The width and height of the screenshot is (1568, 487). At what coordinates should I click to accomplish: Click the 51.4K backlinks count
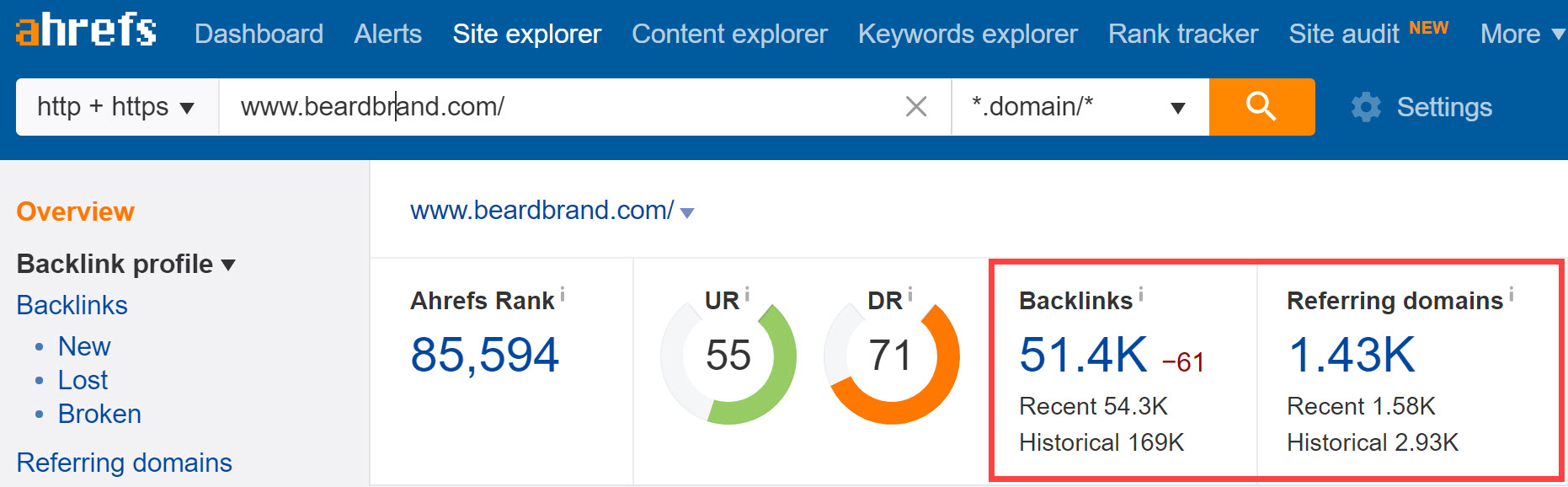1083,355
